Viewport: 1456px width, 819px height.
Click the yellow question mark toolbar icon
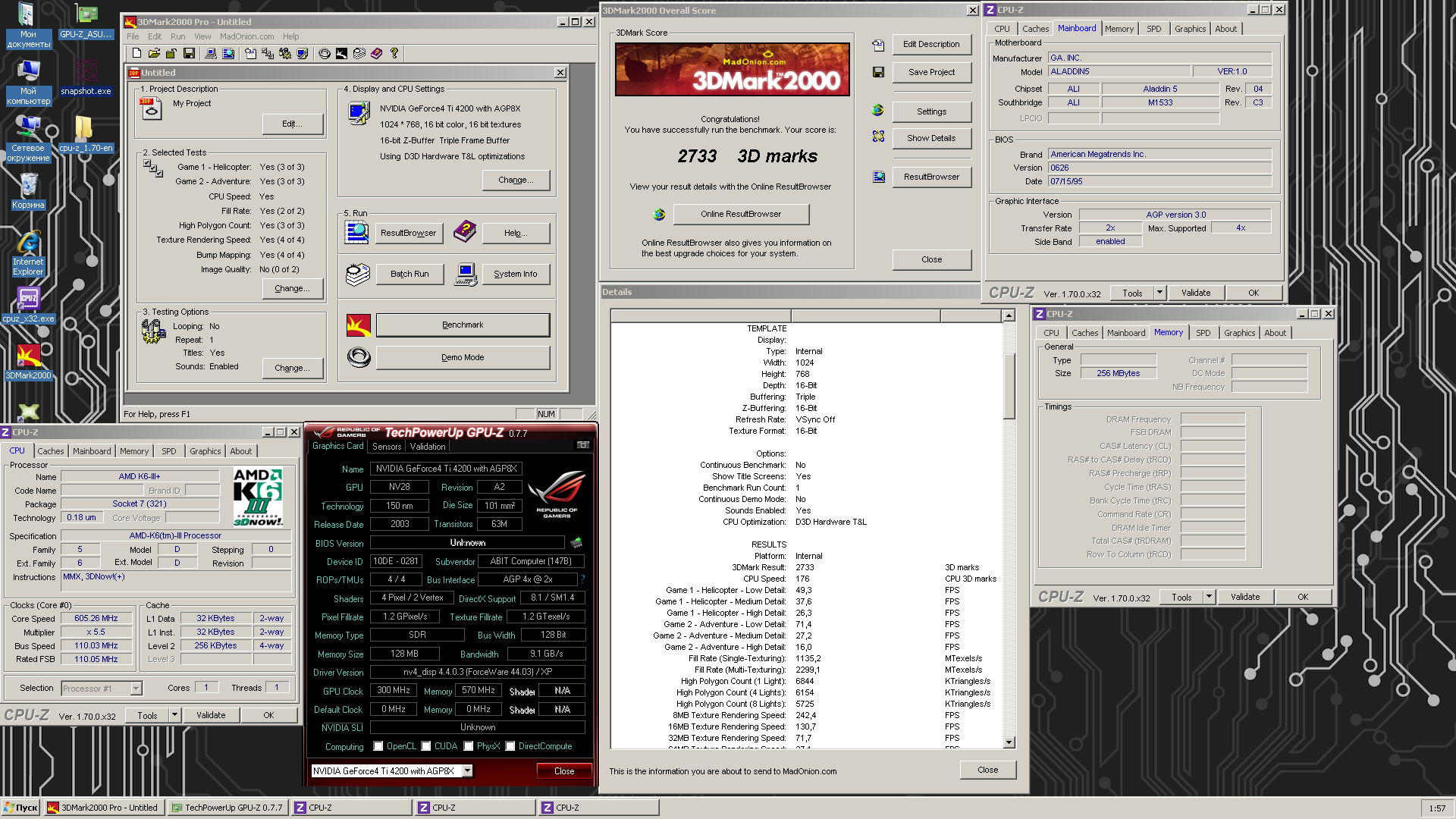coord(394,54)
